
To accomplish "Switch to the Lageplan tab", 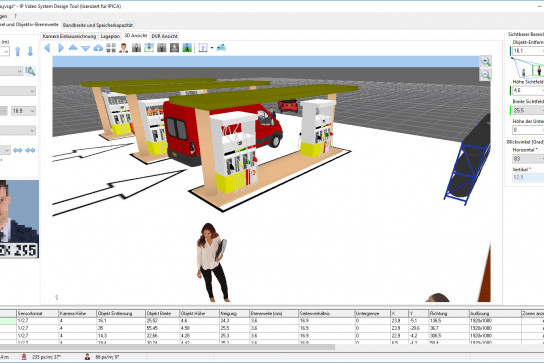I will click(110, 36).
